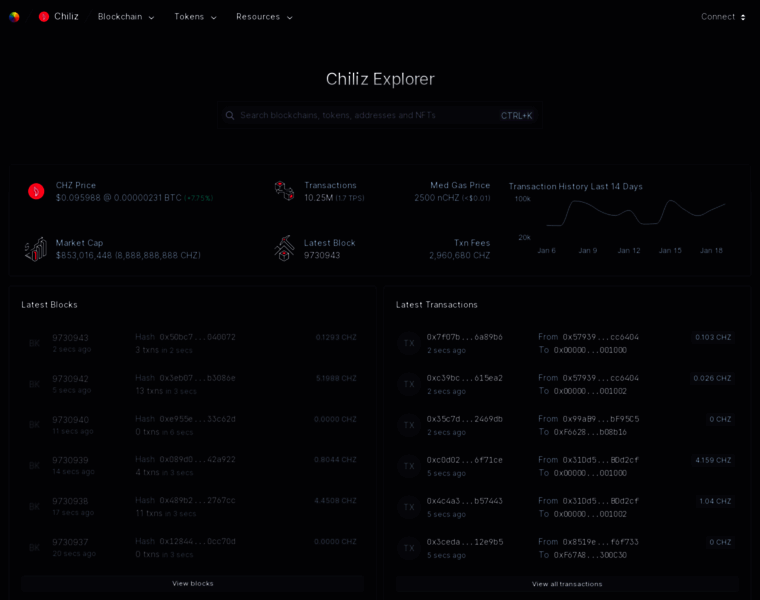Open From address 0x8519e...f6f733
The height and width of the screenshot is (600, 760).
(x=601, y=542)
